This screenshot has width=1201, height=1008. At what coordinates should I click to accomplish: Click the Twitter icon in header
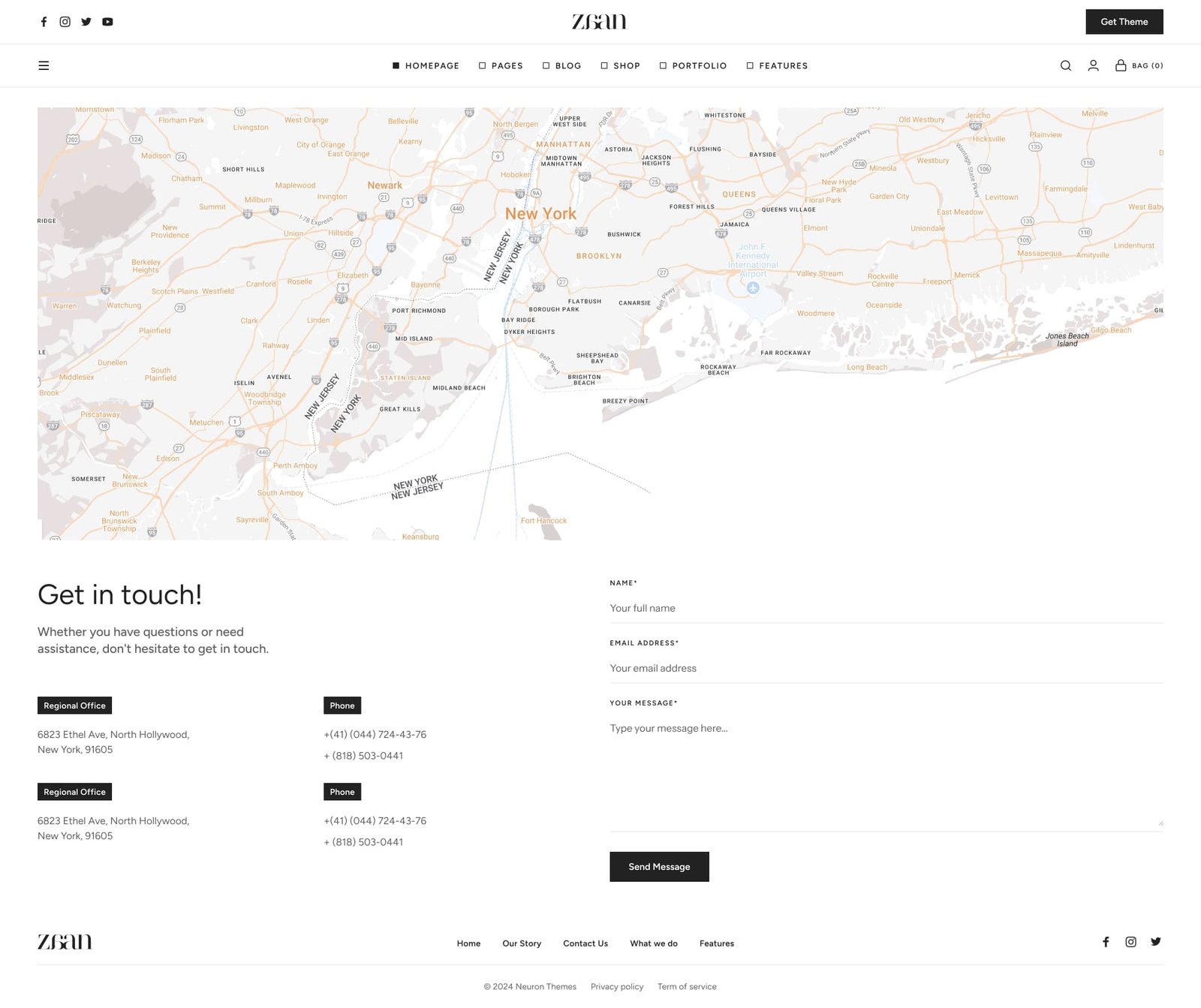pyautogui.click(x=86, y=22)
